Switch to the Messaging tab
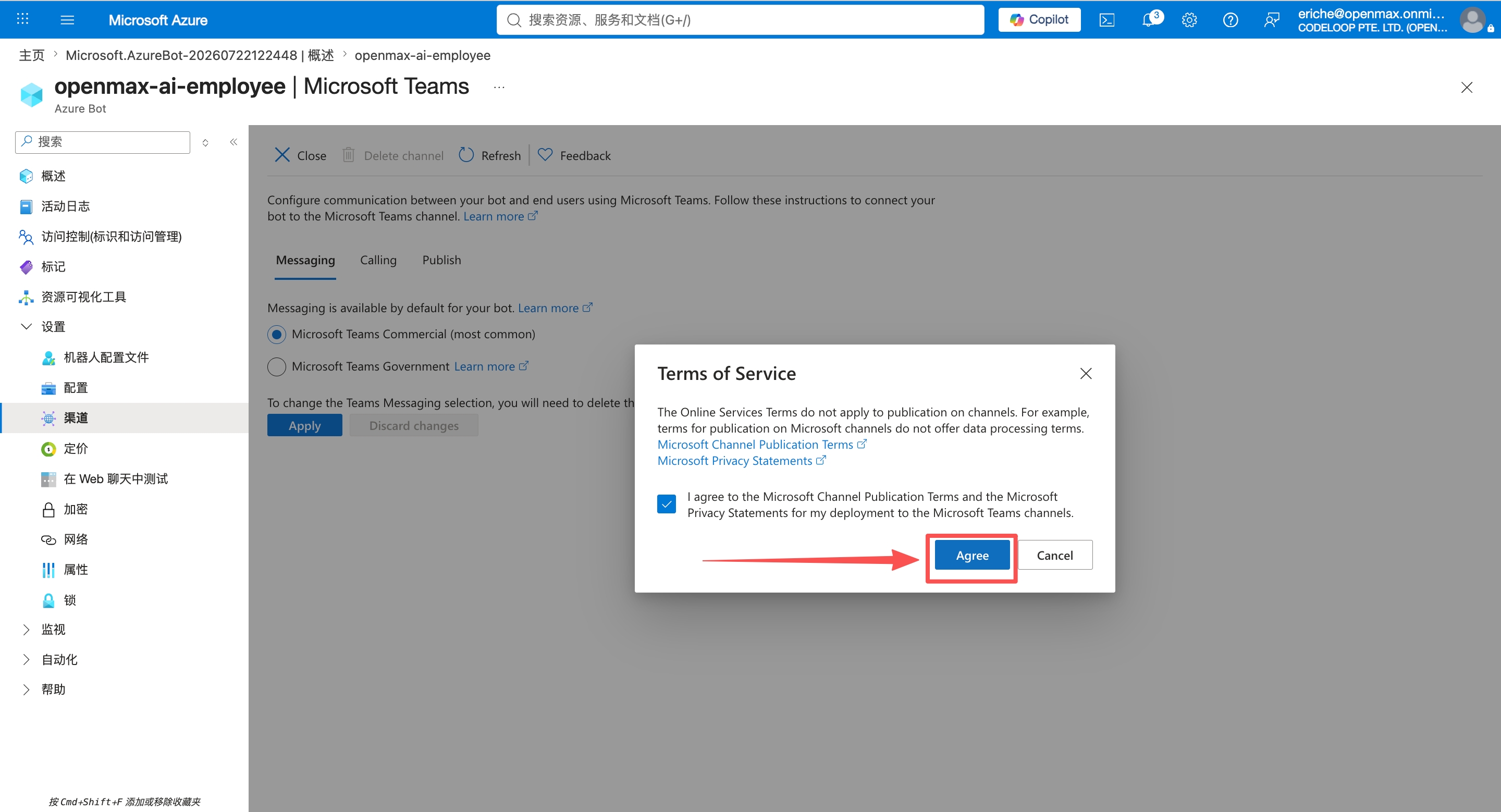The image size is (1501, 812). [305, 261]
